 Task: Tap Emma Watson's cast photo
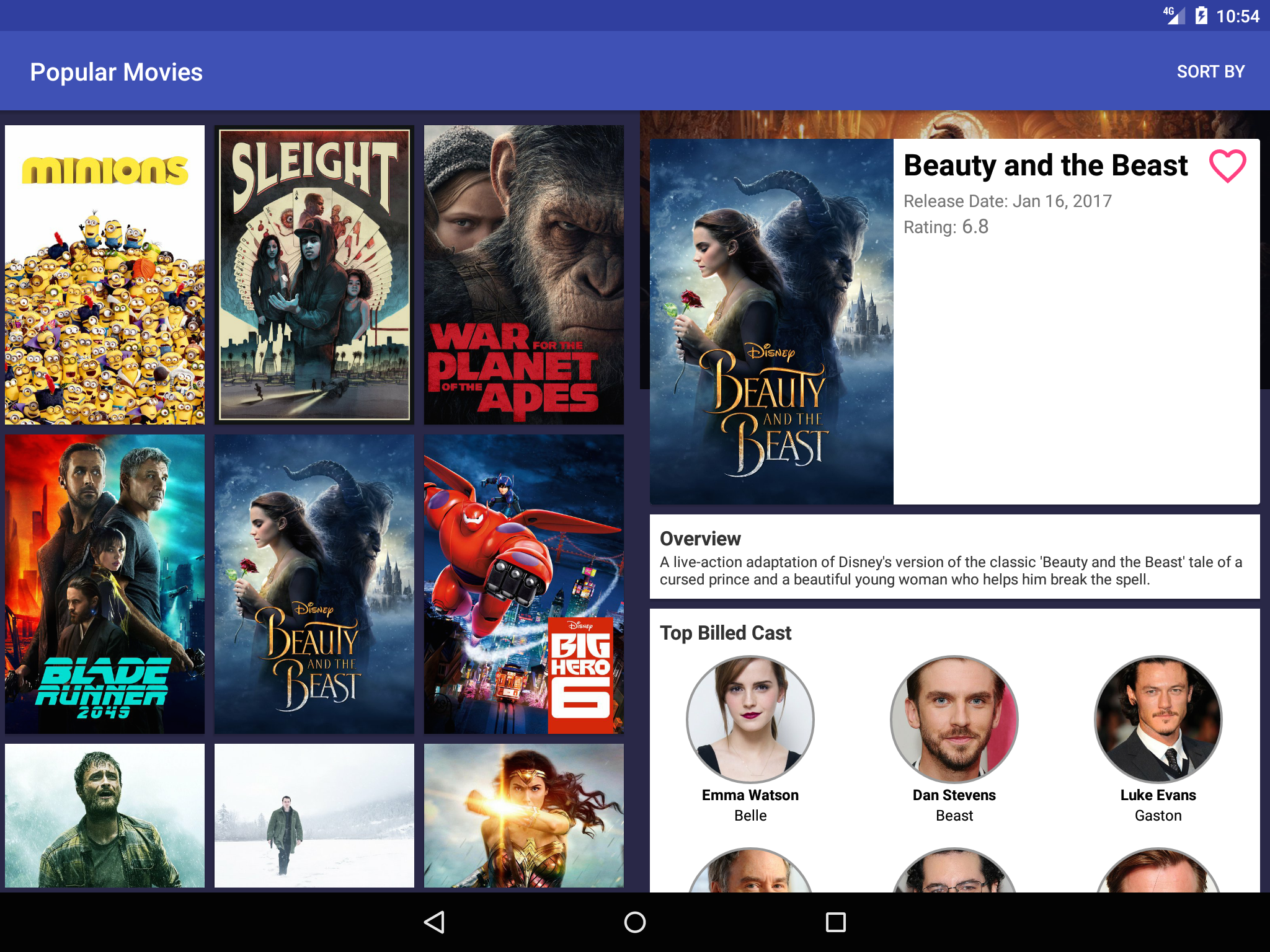coord(750,719)
